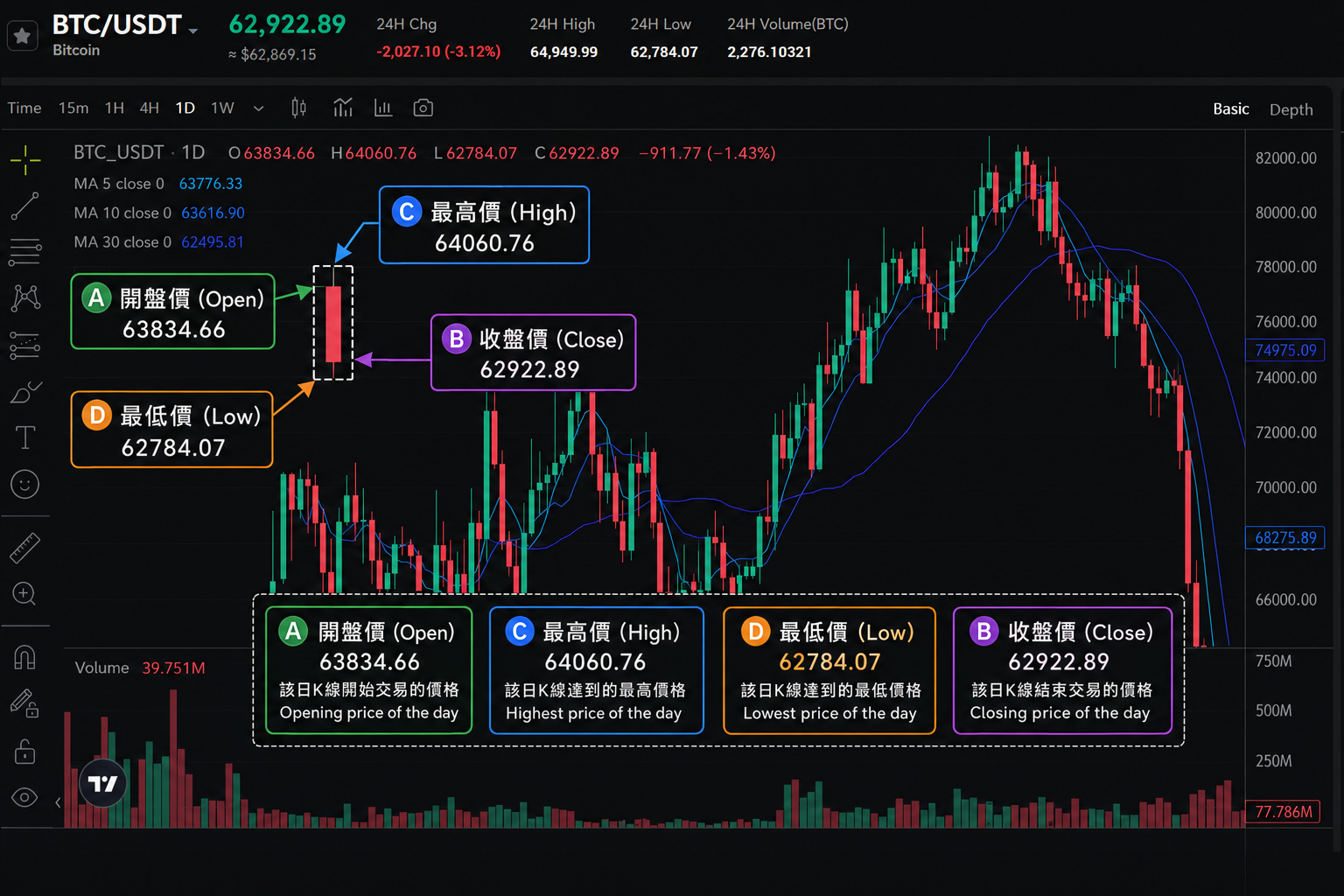Select the 1D timeframe
The height and width of the screenshot is (896, 1344).
pyautogui.click(x=185, y=108)
